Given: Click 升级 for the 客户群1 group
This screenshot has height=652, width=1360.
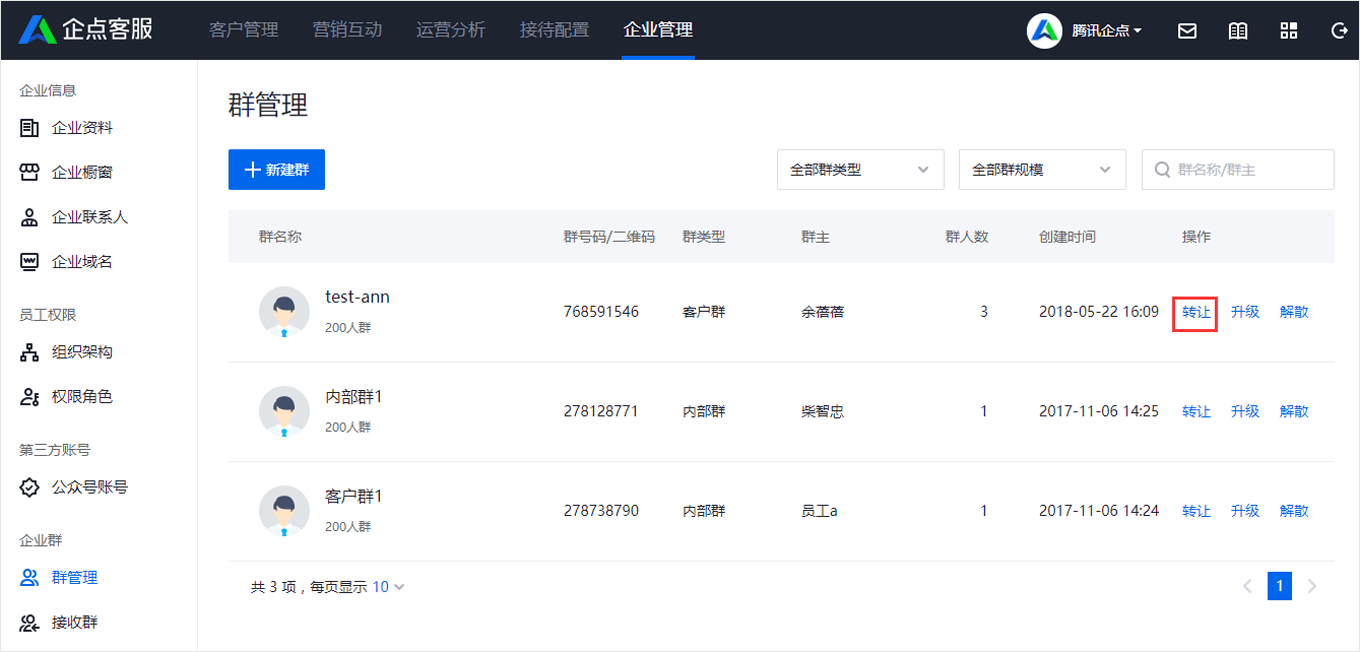Looking at the screenshot, I should (1245, 511).
